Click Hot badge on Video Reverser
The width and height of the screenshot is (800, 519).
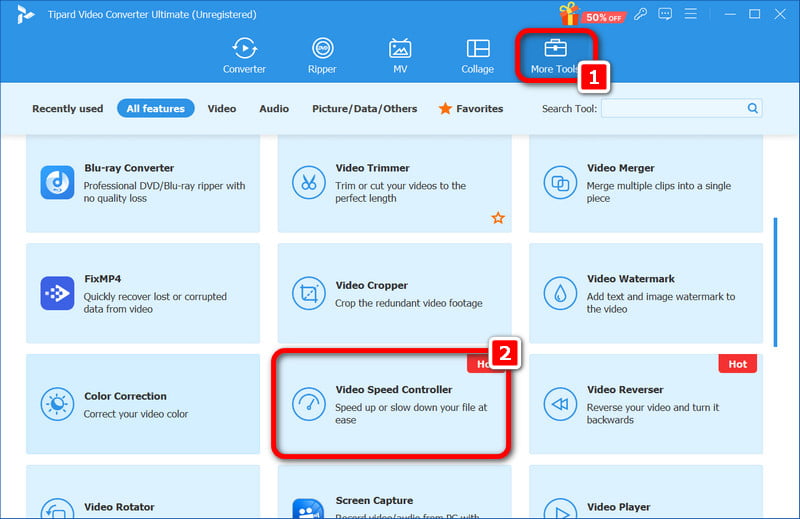(x=737, y=364)
